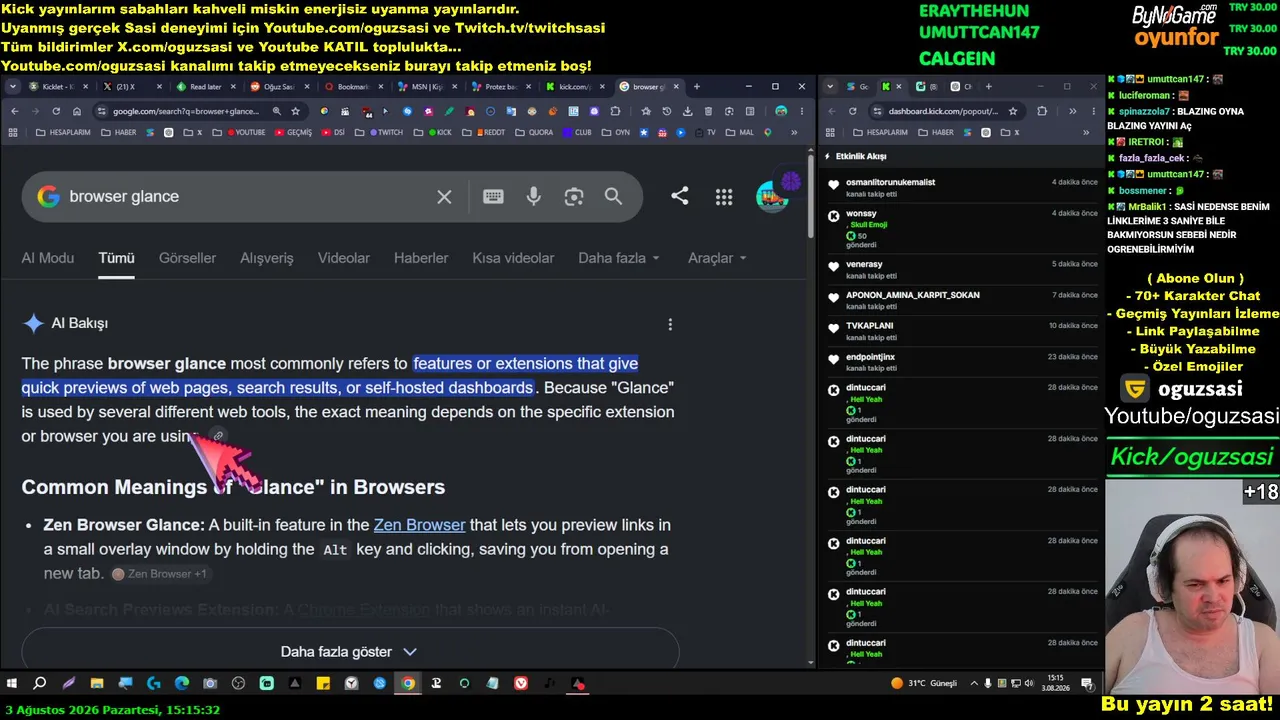Image resolution: width=1280 pixels, height=720 pixels.
Task: Open the Windows notification center
Action: (x=1087, y=684)
